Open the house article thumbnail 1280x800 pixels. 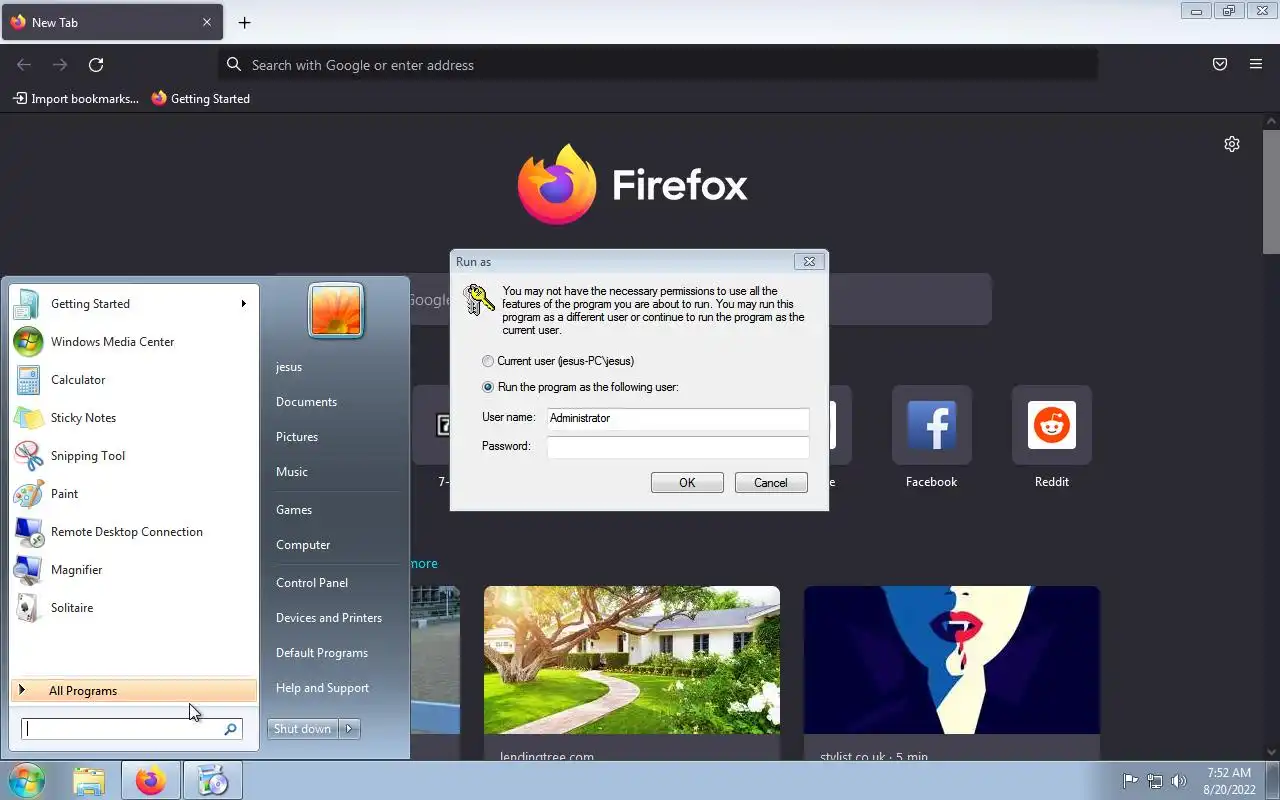coord(632,660)
